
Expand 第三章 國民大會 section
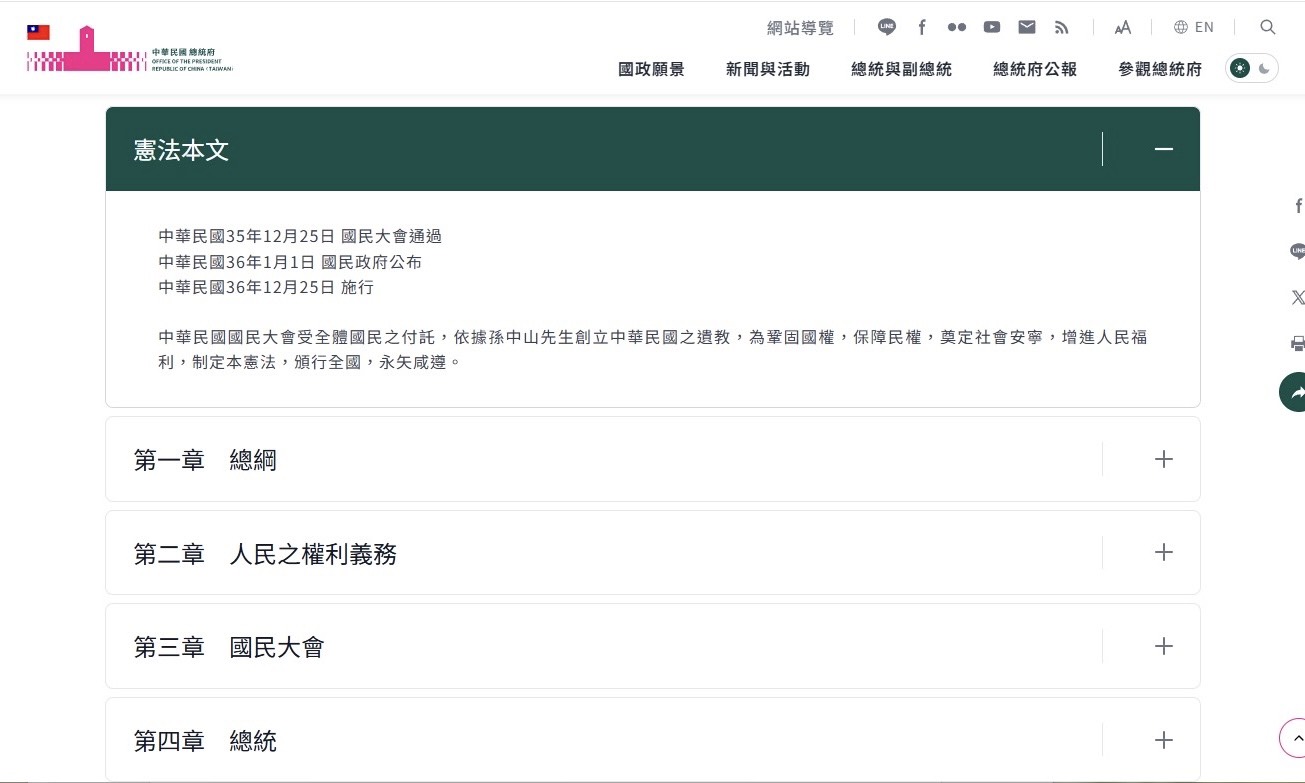(1163, 646)
